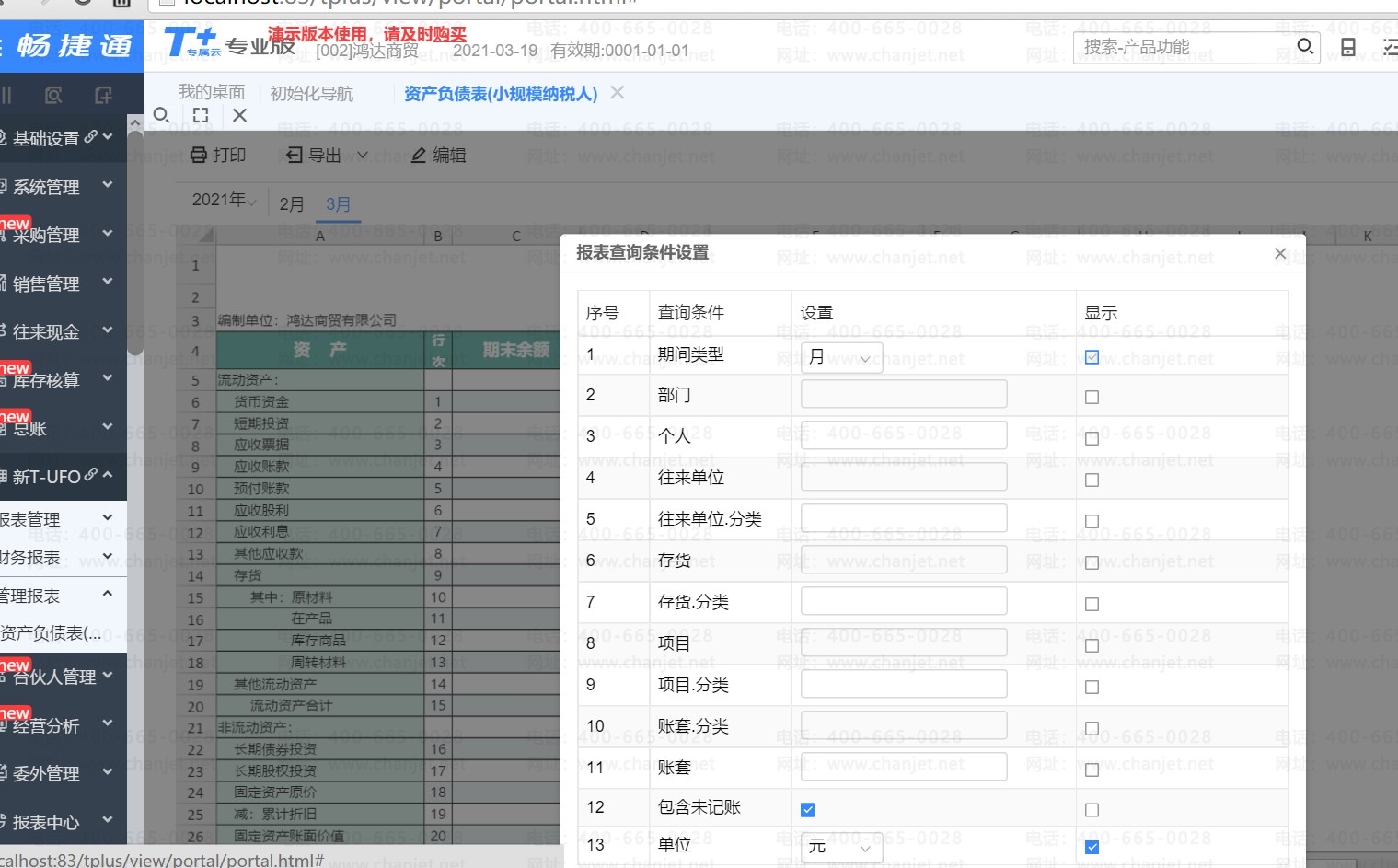Click the sidebar vertical scrollbar thumb
The image size is (1398, 868).
click(135, 244)
